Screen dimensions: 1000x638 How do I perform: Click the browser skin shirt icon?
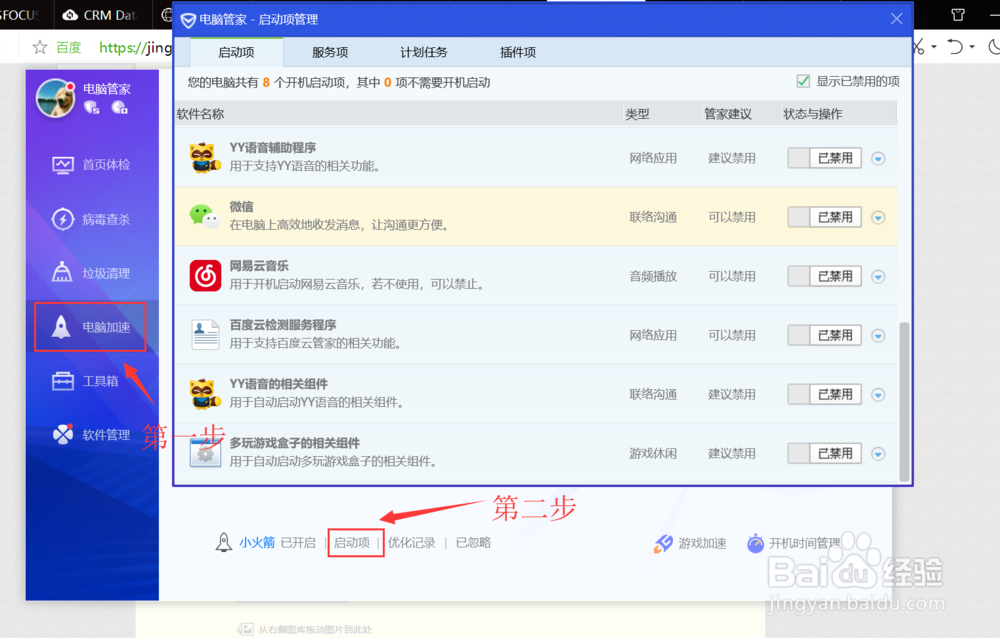(x=958, y=15)
